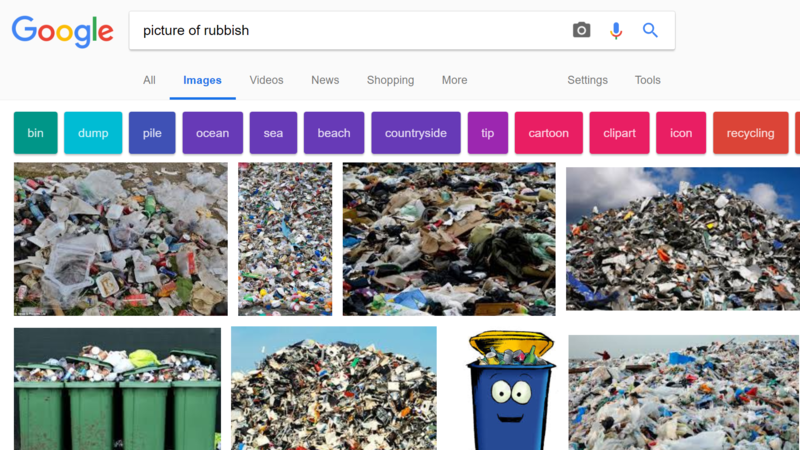
Task: Choose the 'sea' filter chip
Action: [x=273, y=133]
